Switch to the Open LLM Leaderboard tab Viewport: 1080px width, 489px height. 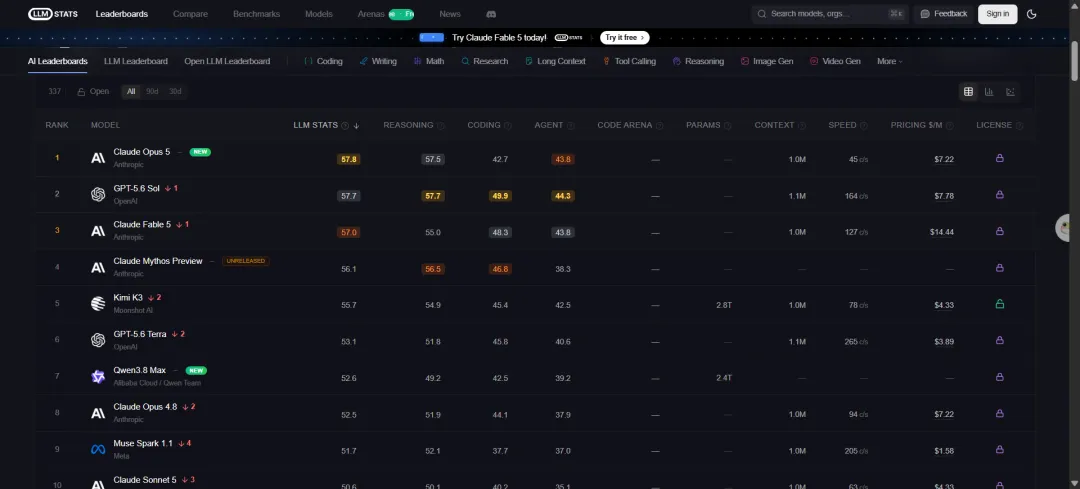(227, 61)
